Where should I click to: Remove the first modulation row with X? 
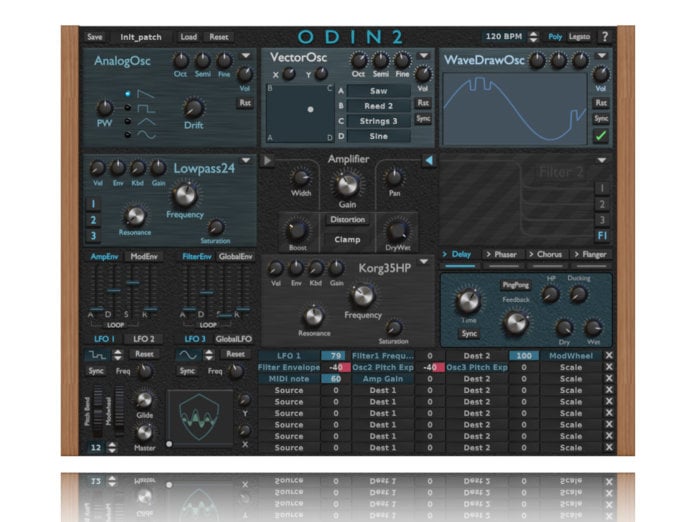pos(608,355)
